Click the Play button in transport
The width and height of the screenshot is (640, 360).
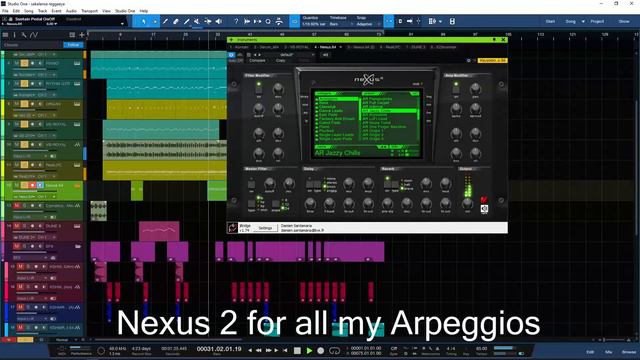coord(309,351)
